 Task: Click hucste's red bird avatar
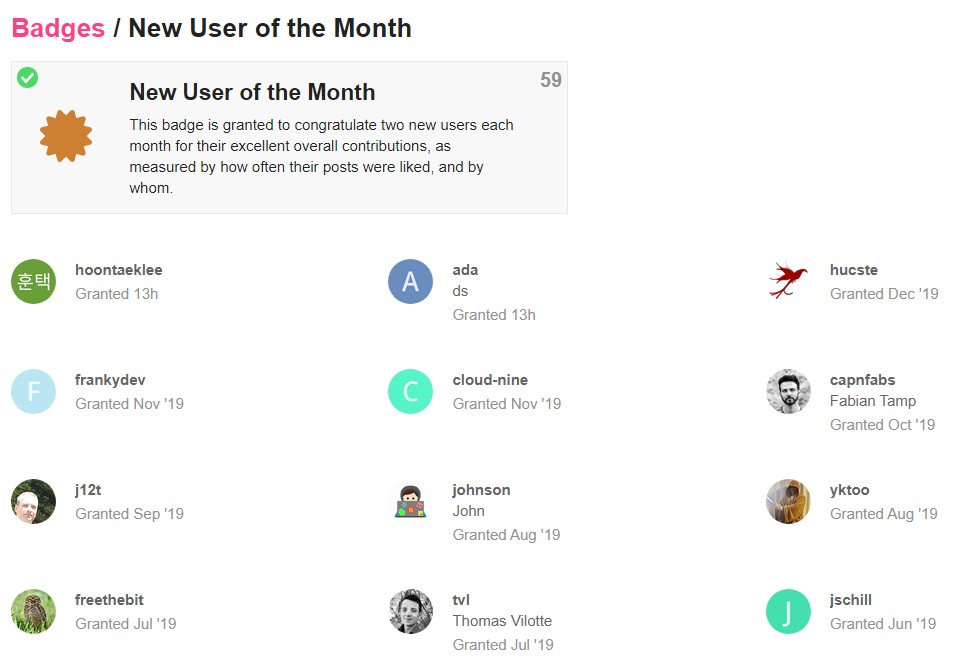point(788,281)
